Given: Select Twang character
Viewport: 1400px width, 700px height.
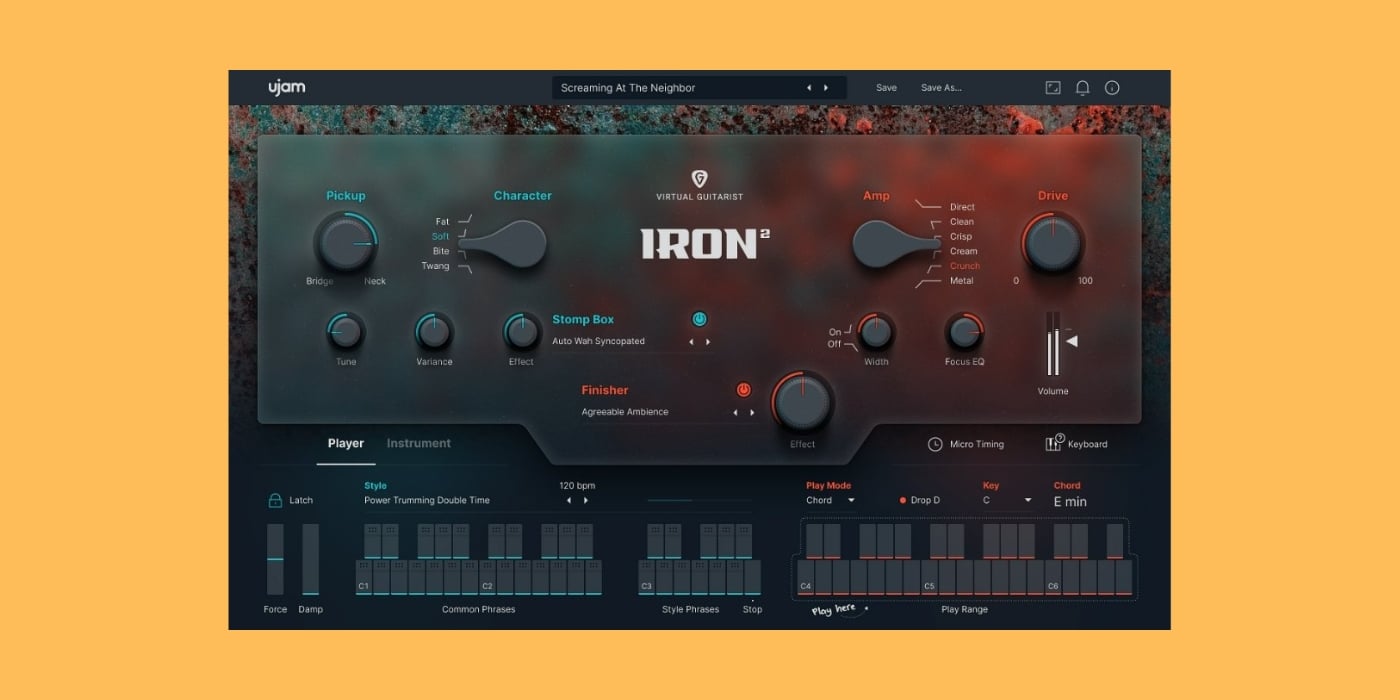Looking at the screenshot, I should click(x=435, y=266).
